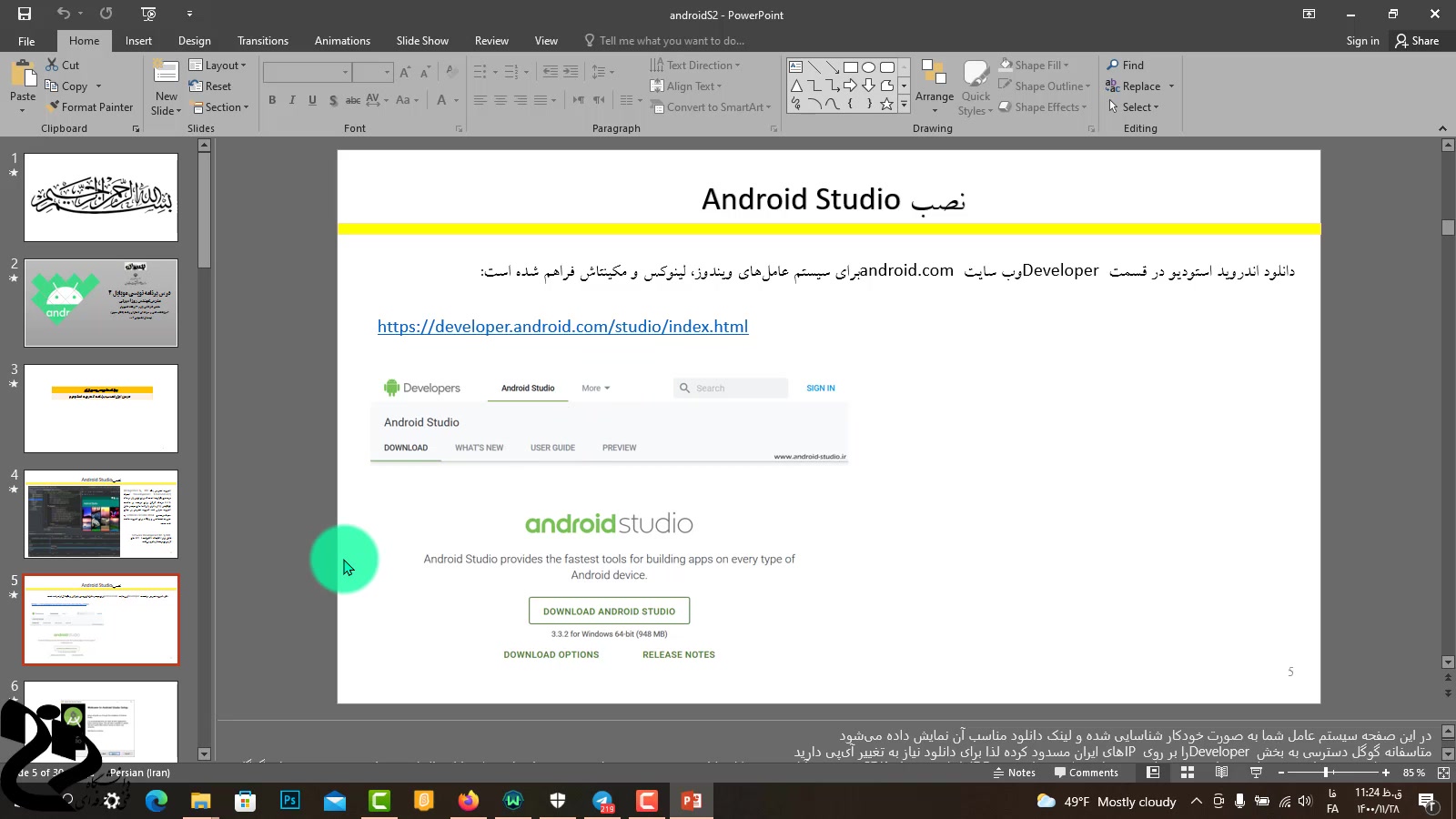Decrease list indent level
The height and width of the screenshot is (819, 1456).
click(551, 72)
